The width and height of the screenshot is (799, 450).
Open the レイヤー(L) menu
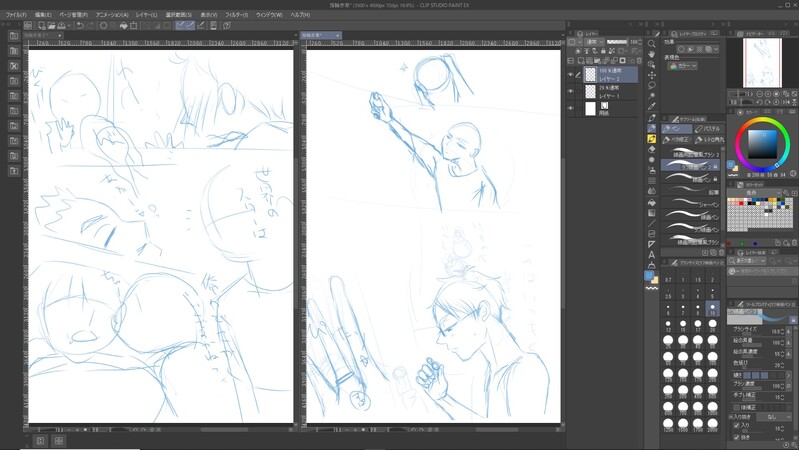click(x=146, y=15)
